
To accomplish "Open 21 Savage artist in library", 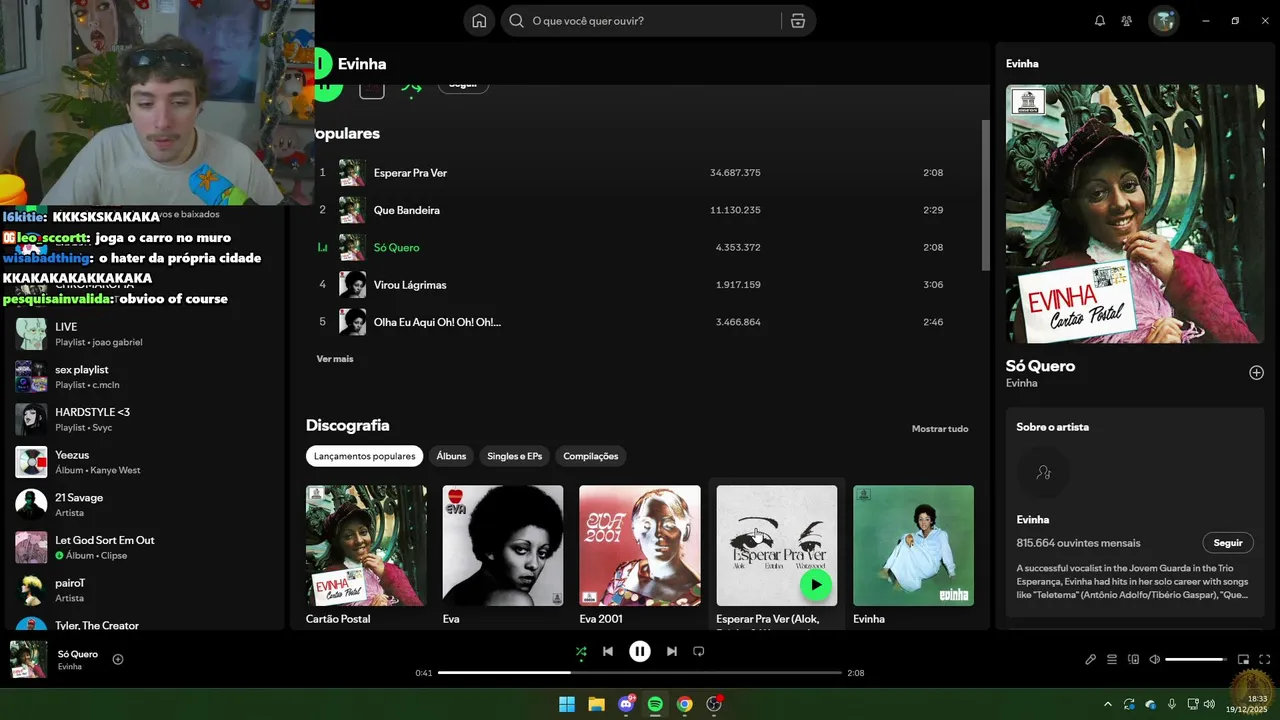I will [x=145, y=505].
